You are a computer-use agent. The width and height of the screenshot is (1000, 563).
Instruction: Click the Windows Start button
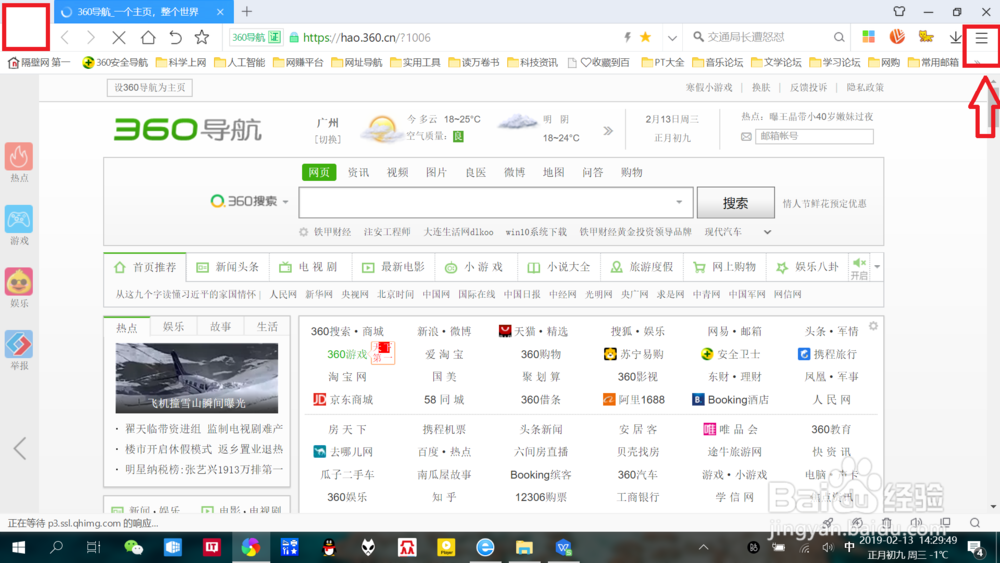pos(18,547)
